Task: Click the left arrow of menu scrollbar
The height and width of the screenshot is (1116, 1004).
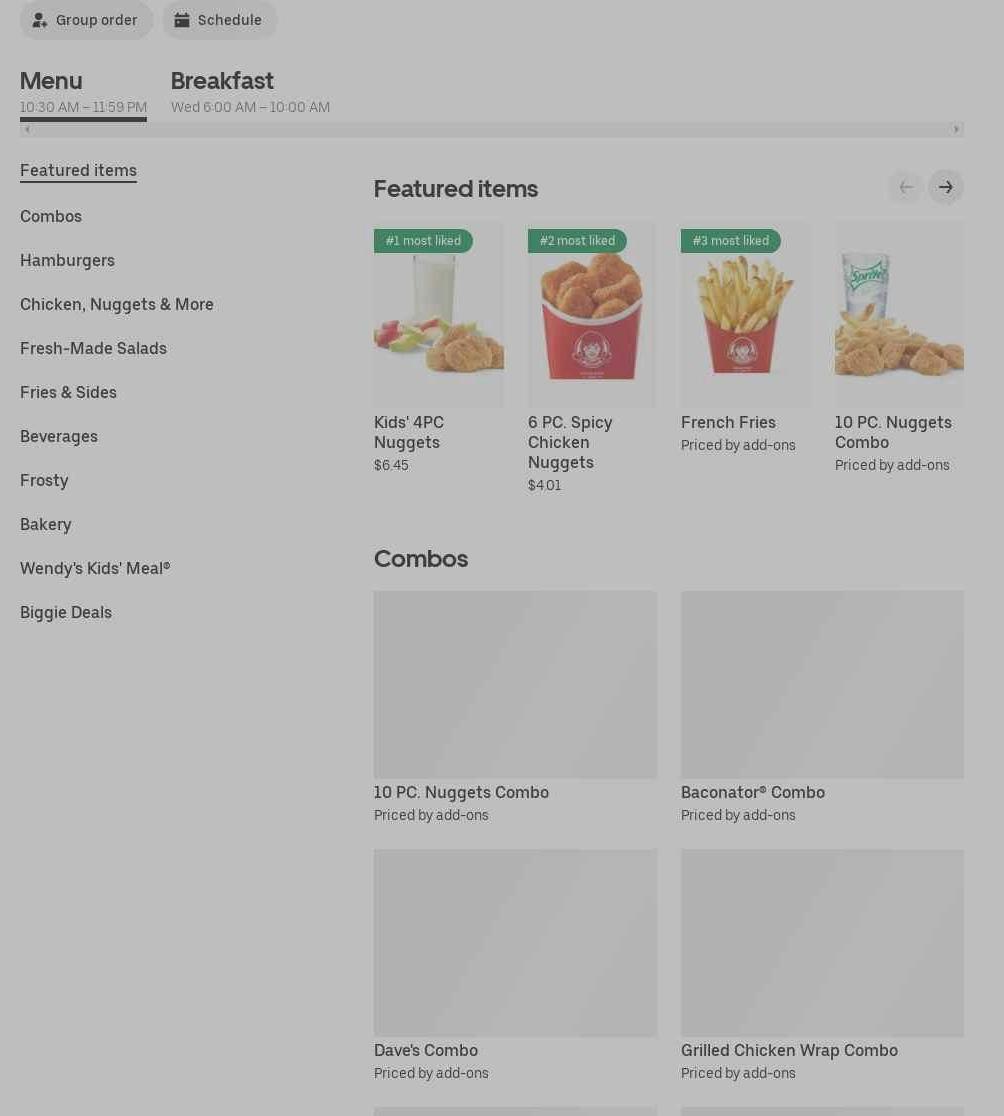Action: click(x=27, y=130)
